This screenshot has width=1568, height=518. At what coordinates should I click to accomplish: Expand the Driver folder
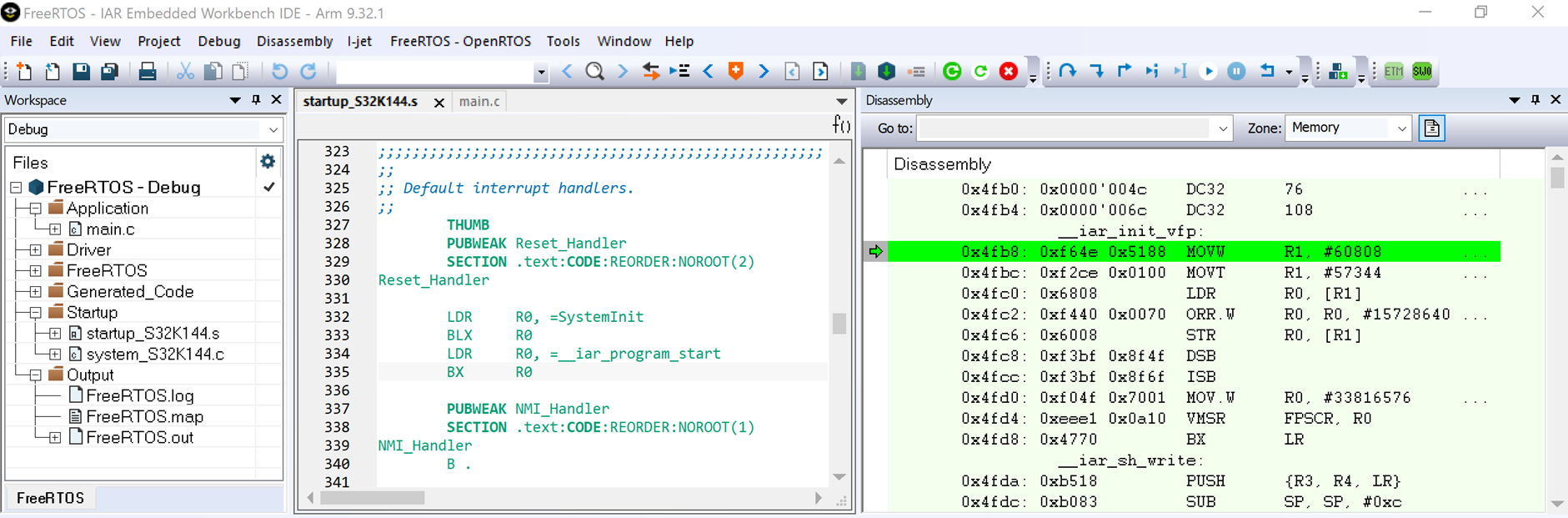pos(35,250)
